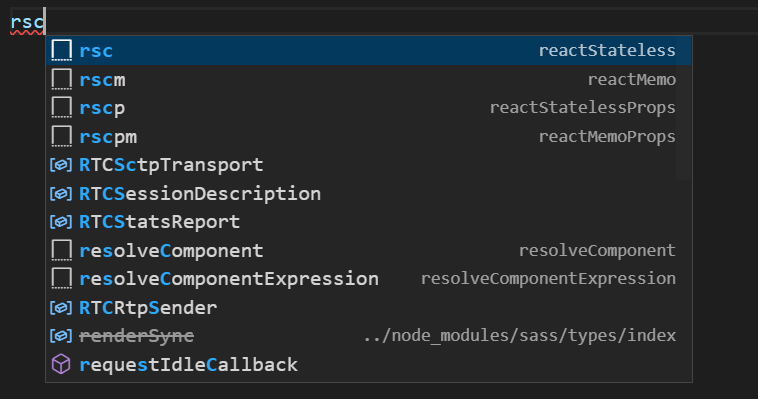Click the variable icon beside RTCRtpSender
The image size is (758, 399).
coord(61,308)
